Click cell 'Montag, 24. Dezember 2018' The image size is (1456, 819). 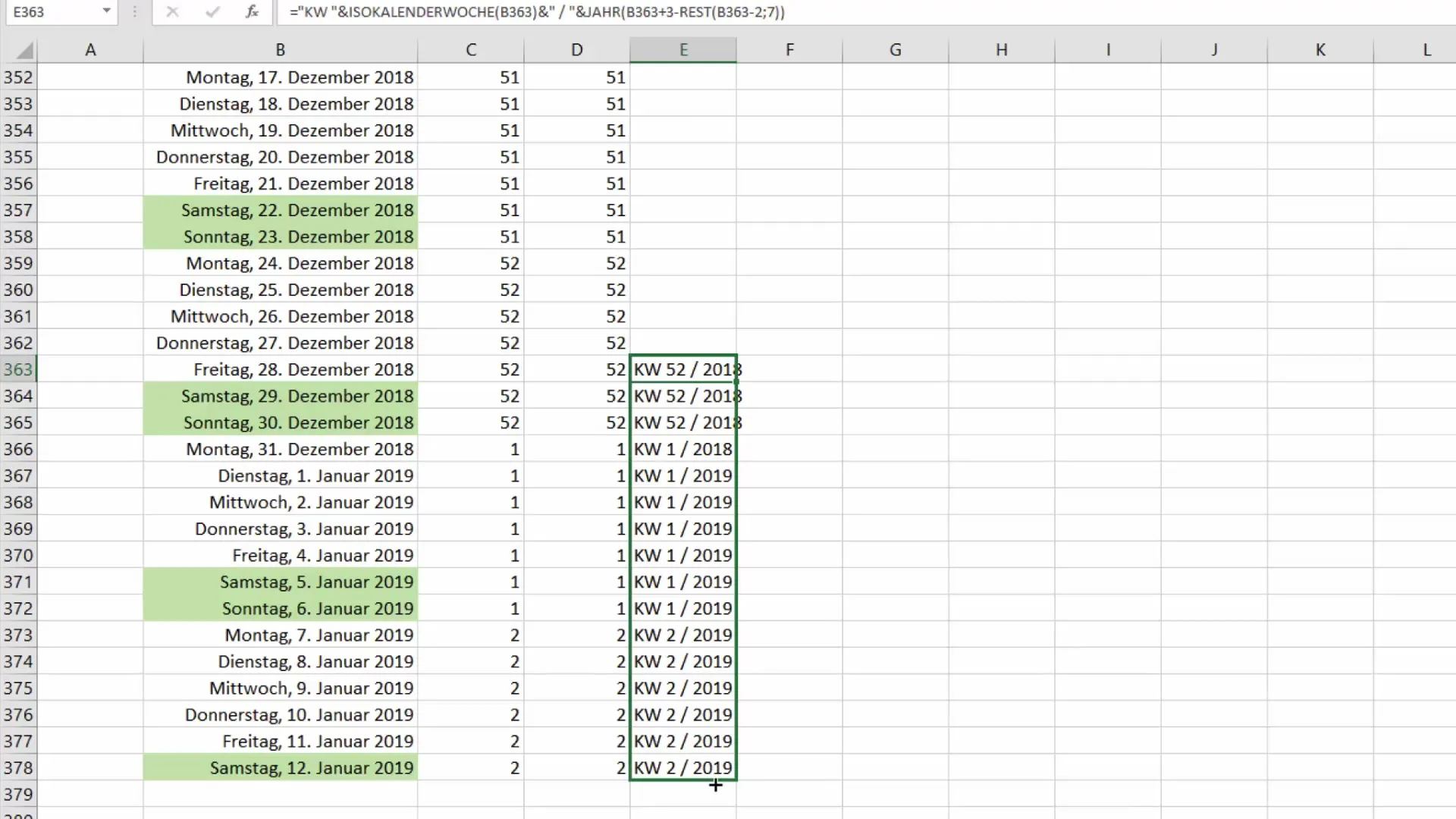(x=281, y=263)
